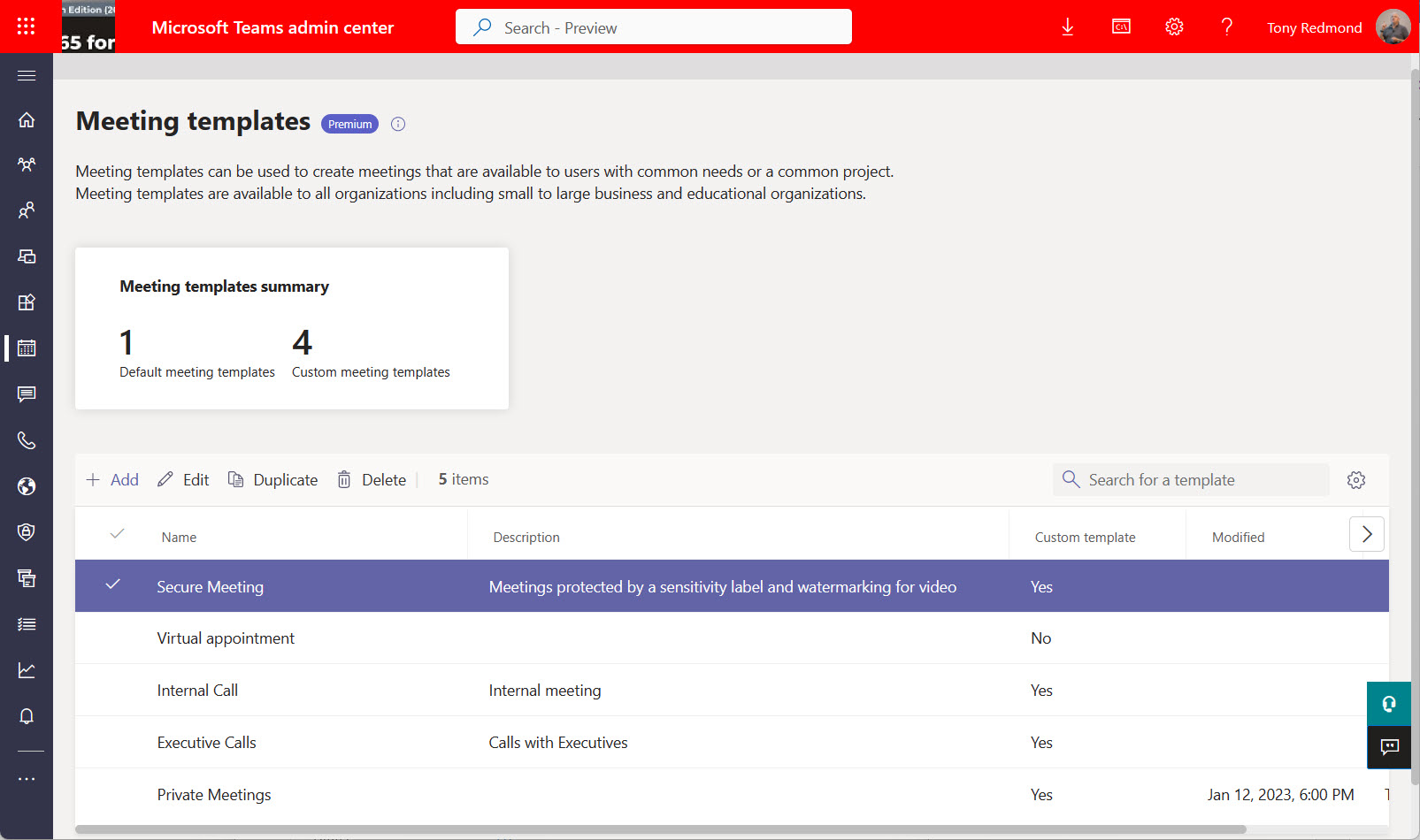The height and width of the screenshot is (840, 1420).
Task: Go to the Home dashboard icon
Action: 27,119
